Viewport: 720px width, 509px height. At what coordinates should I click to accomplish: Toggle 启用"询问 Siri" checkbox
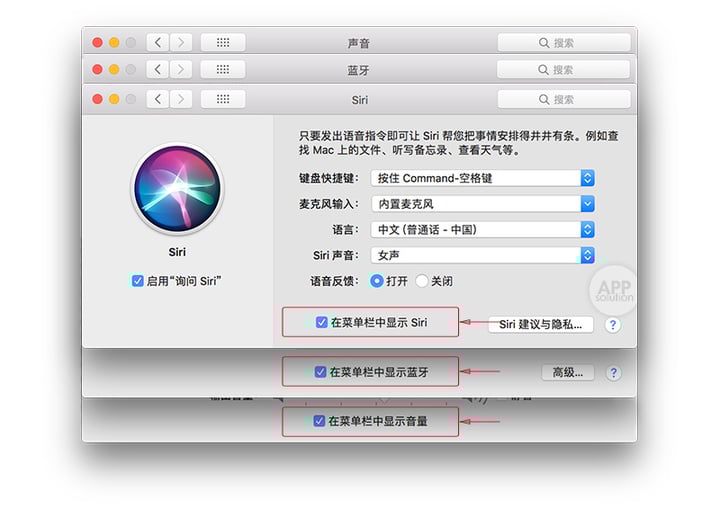pyautogui.click(x=137, y=281)
